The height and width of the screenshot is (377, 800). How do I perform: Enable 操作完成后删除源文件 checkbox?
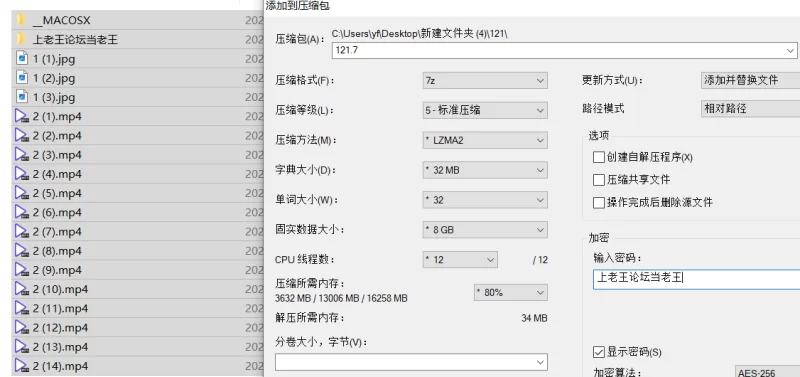pos(598,203)
